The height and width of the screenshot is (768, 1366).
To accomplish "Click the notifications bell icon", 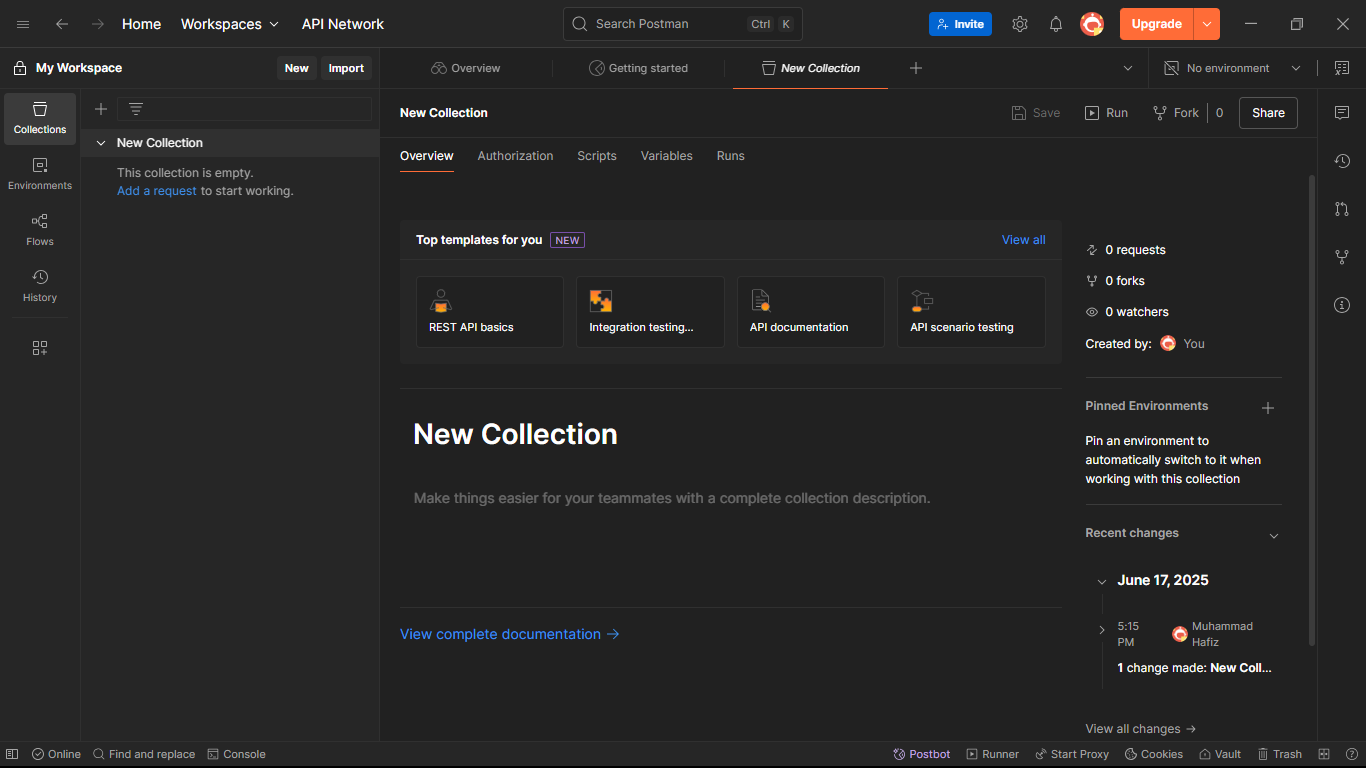I will [1056, 24].
